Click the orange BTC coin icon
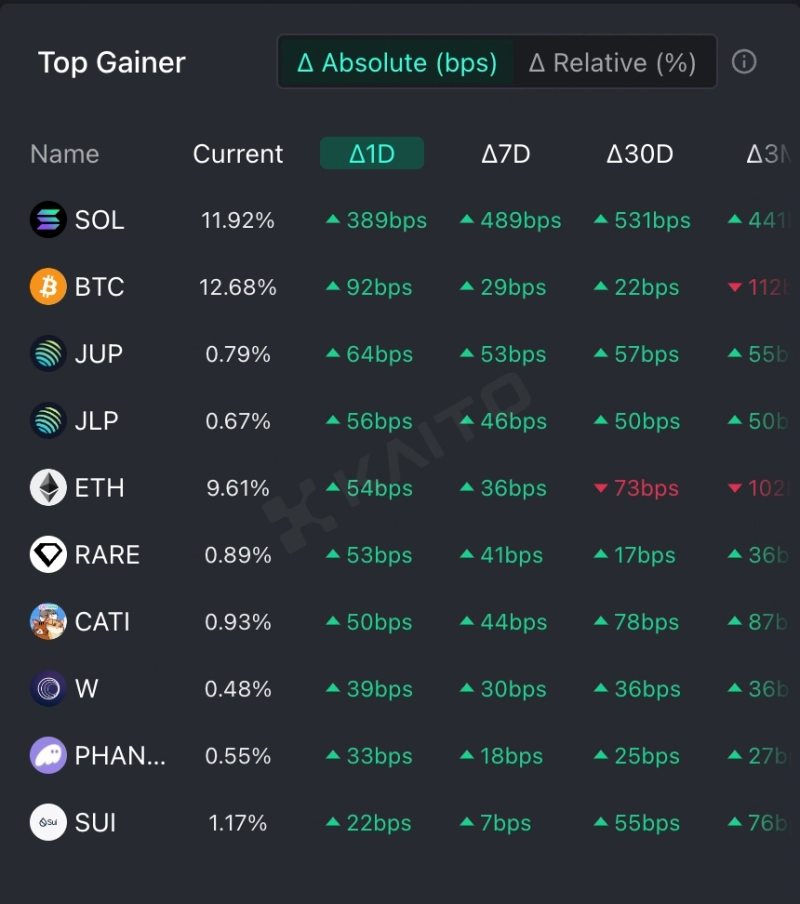 48,287
